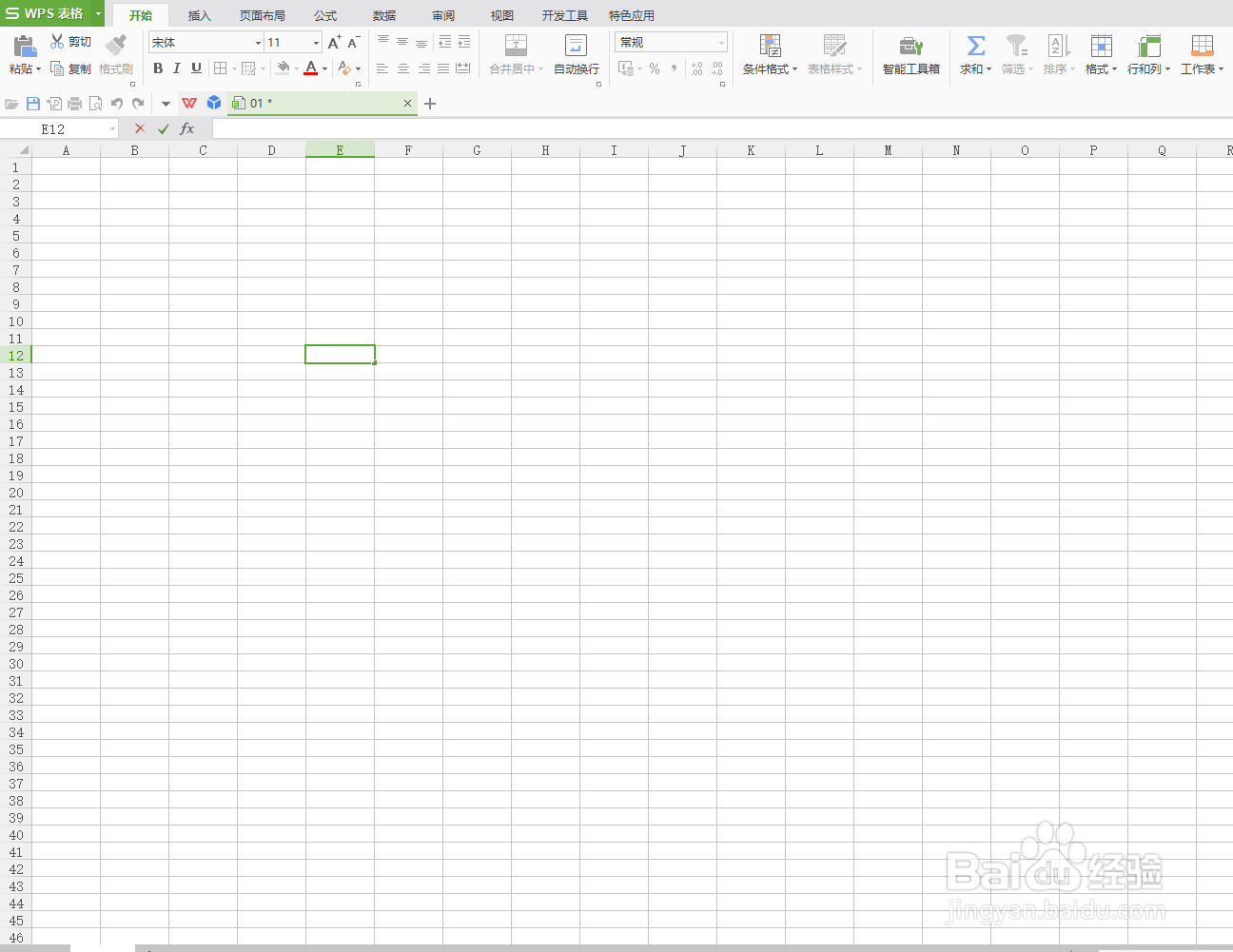Click the Open folder icon
The width and height of the screenshot is (1233, 952).
[11, 104]
